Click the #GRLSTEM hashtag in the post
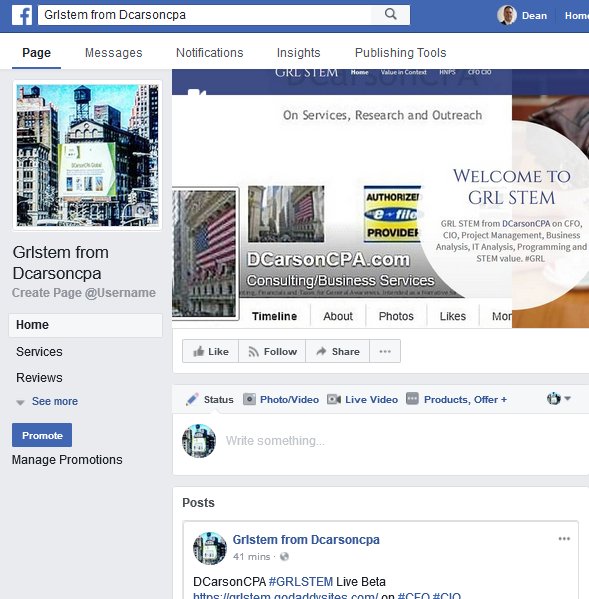The image size is (589, 599). (x=301, y=581)
